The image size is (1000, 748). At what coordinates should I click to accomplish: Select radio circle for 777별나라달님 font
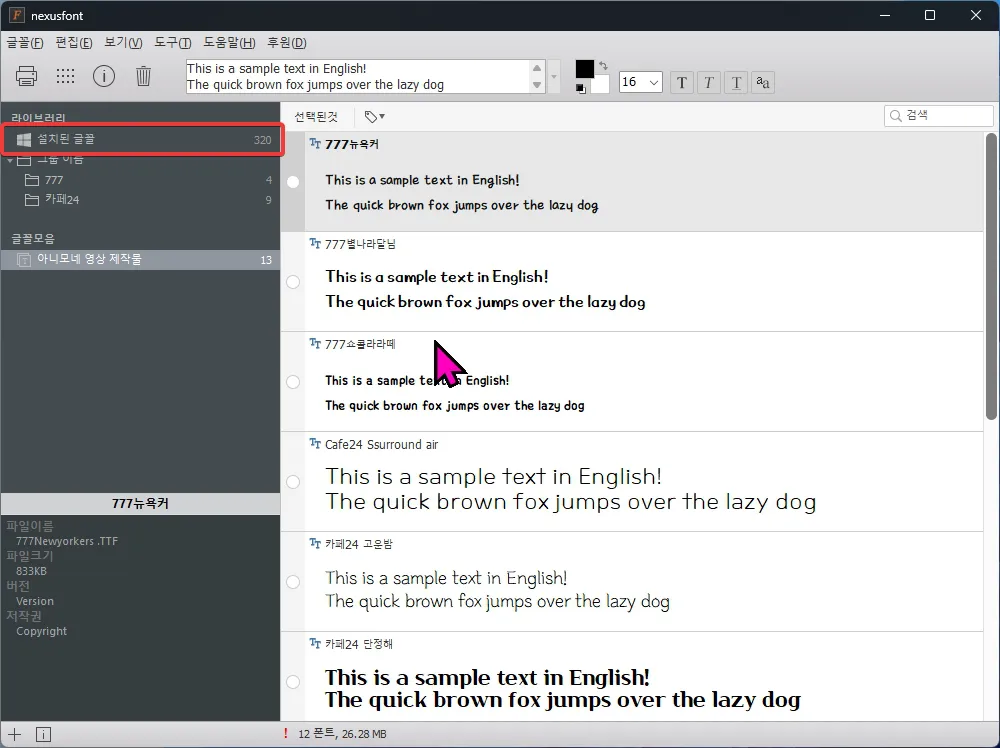click(x=293, y=281)
